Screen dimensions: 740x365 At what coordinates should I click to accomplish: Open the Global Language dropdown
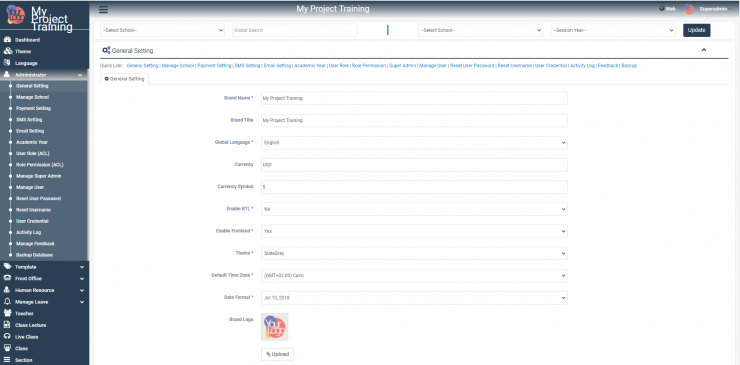click(x=414, y=142)
